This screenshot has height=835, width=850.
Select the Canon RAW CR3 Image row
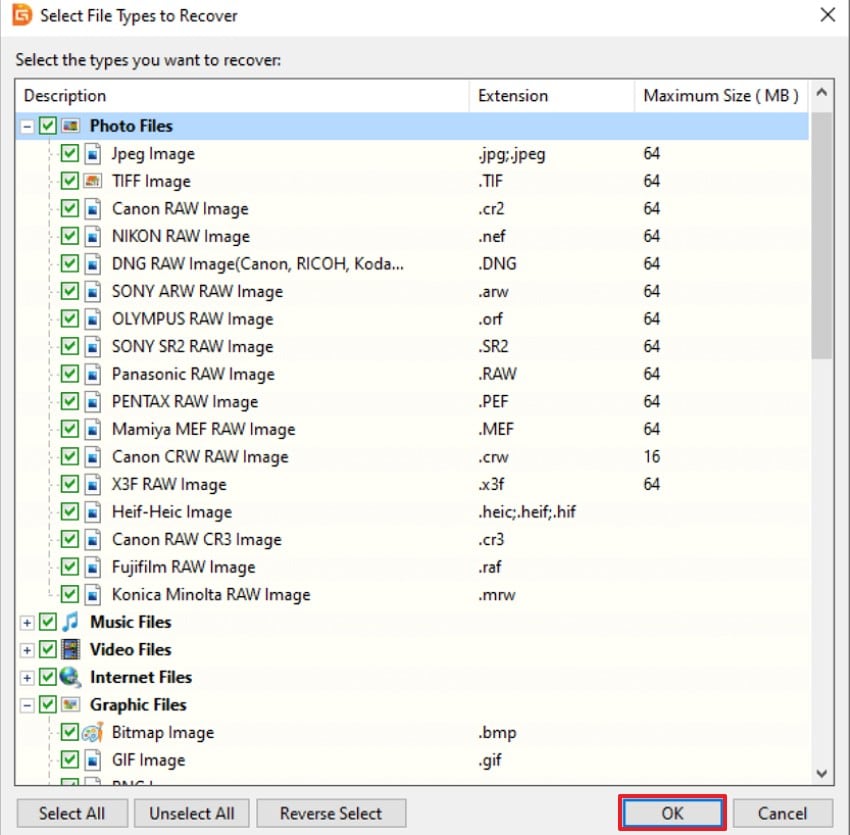point(412,539)
